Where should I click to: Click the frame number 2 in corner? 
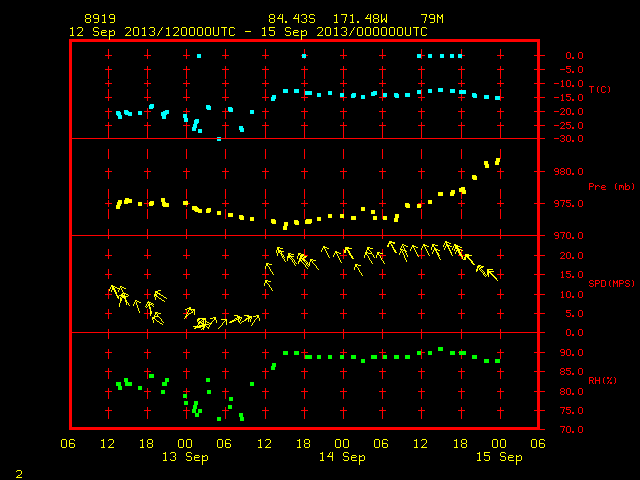(x=19, y=474)
